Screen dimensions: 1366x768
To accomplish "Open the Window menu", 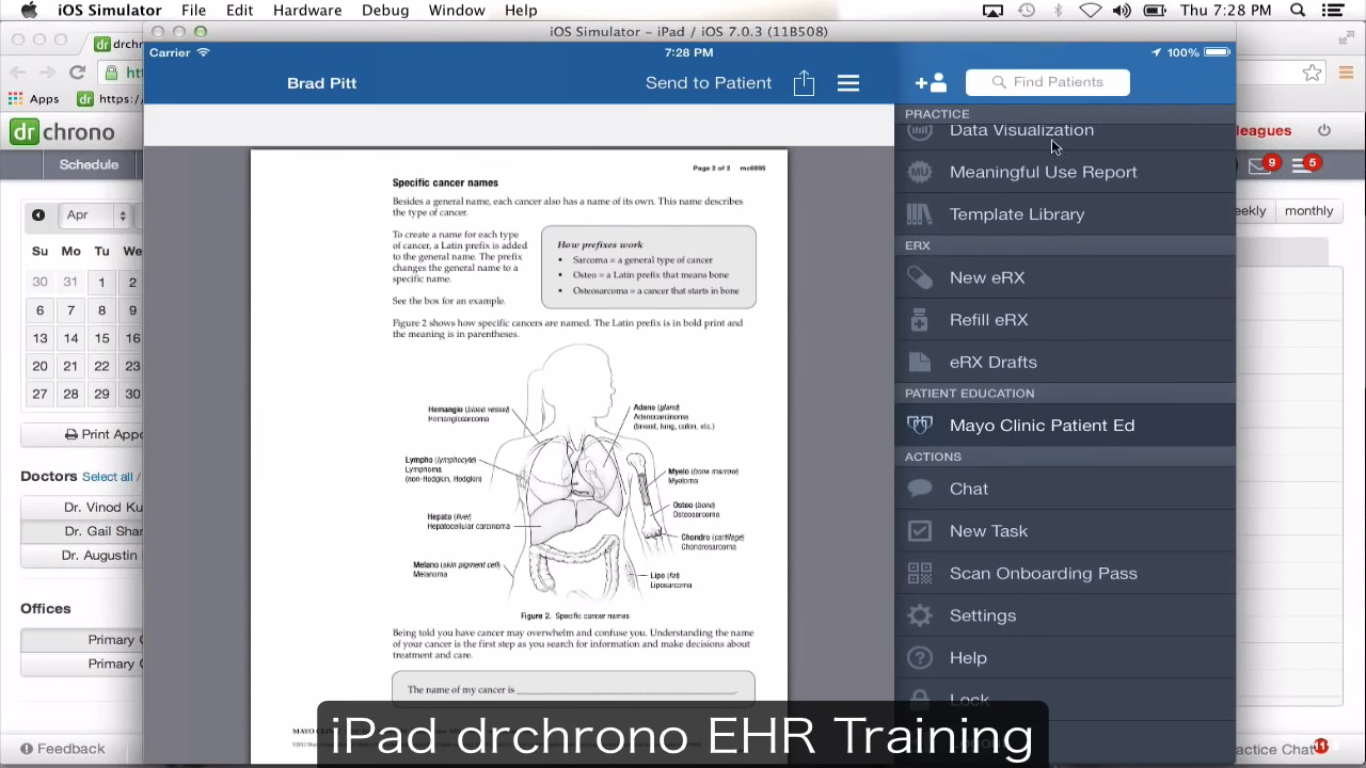I will pyautogui.click(x=457, y=10).
